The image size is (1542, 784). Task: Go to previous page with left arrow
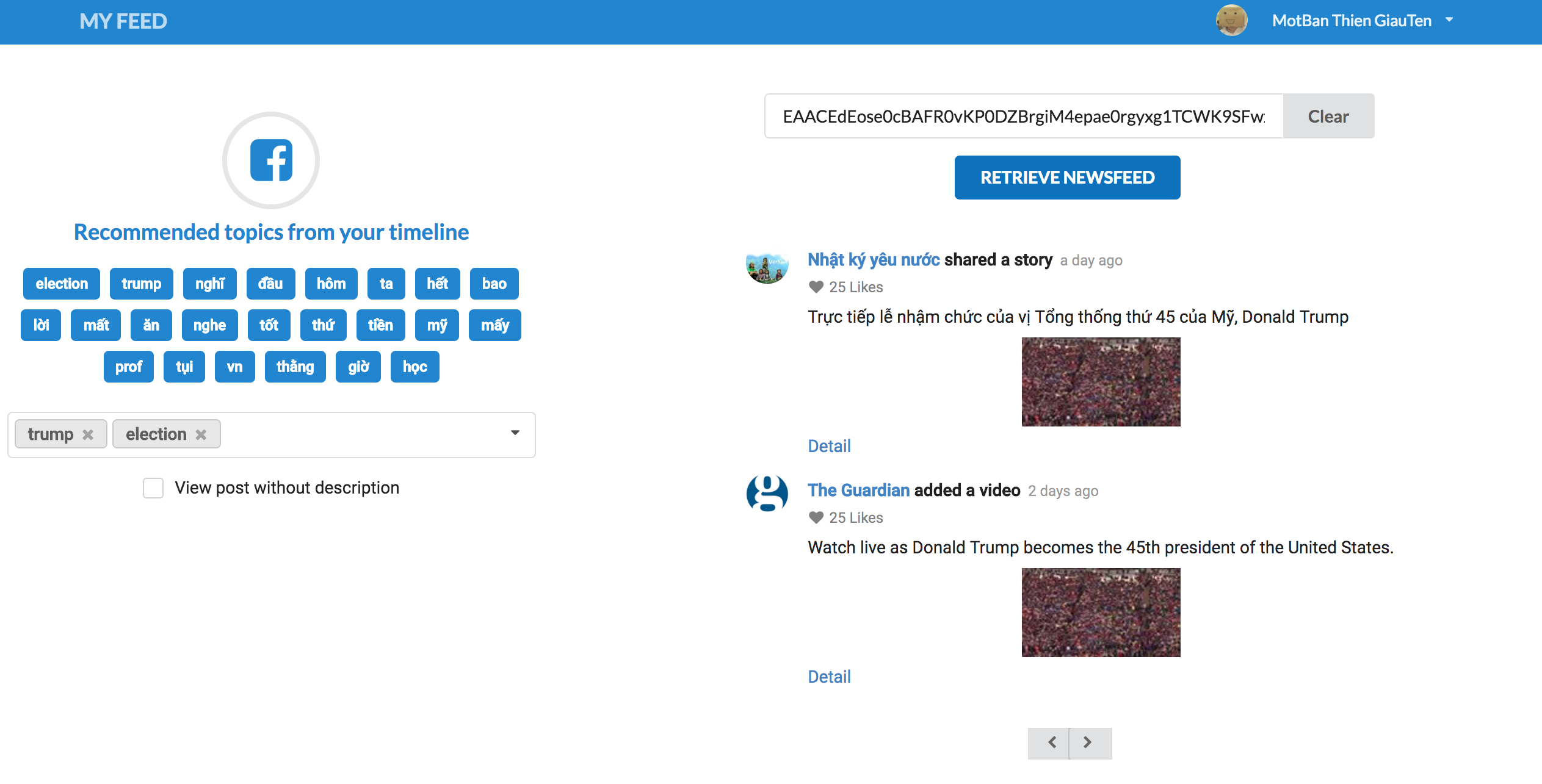pyautogui.click(x=1052, y=743)
